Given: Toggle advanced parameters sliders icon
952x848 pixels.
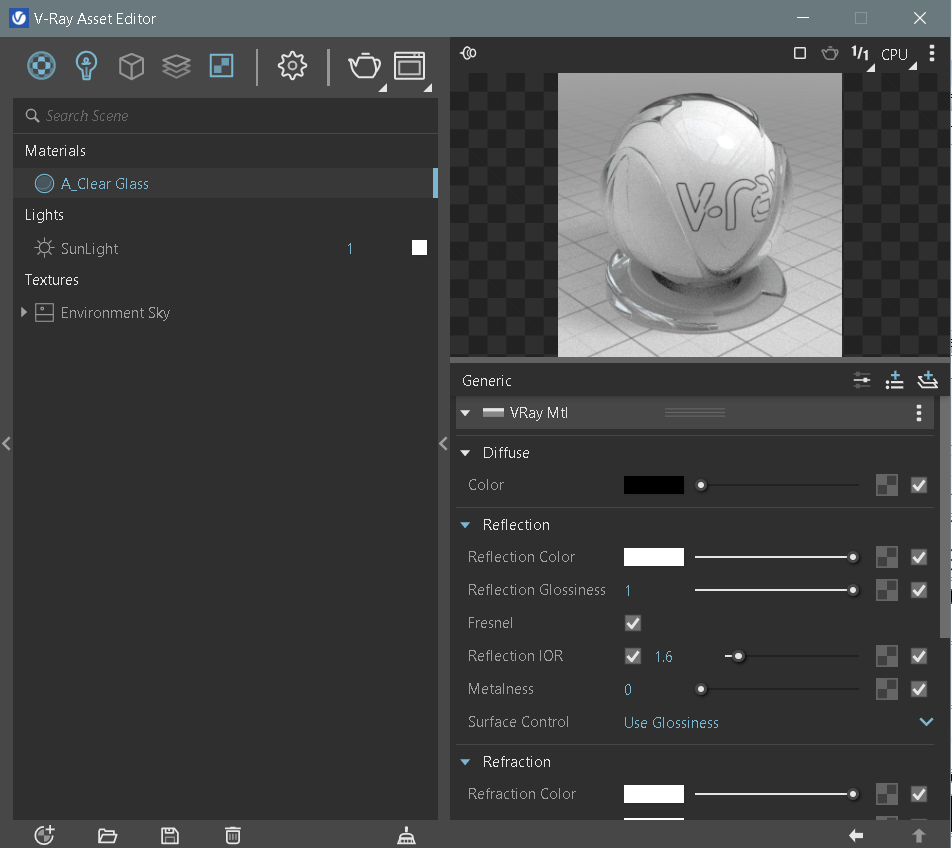Looking at the screenshot, I should 862,381.
